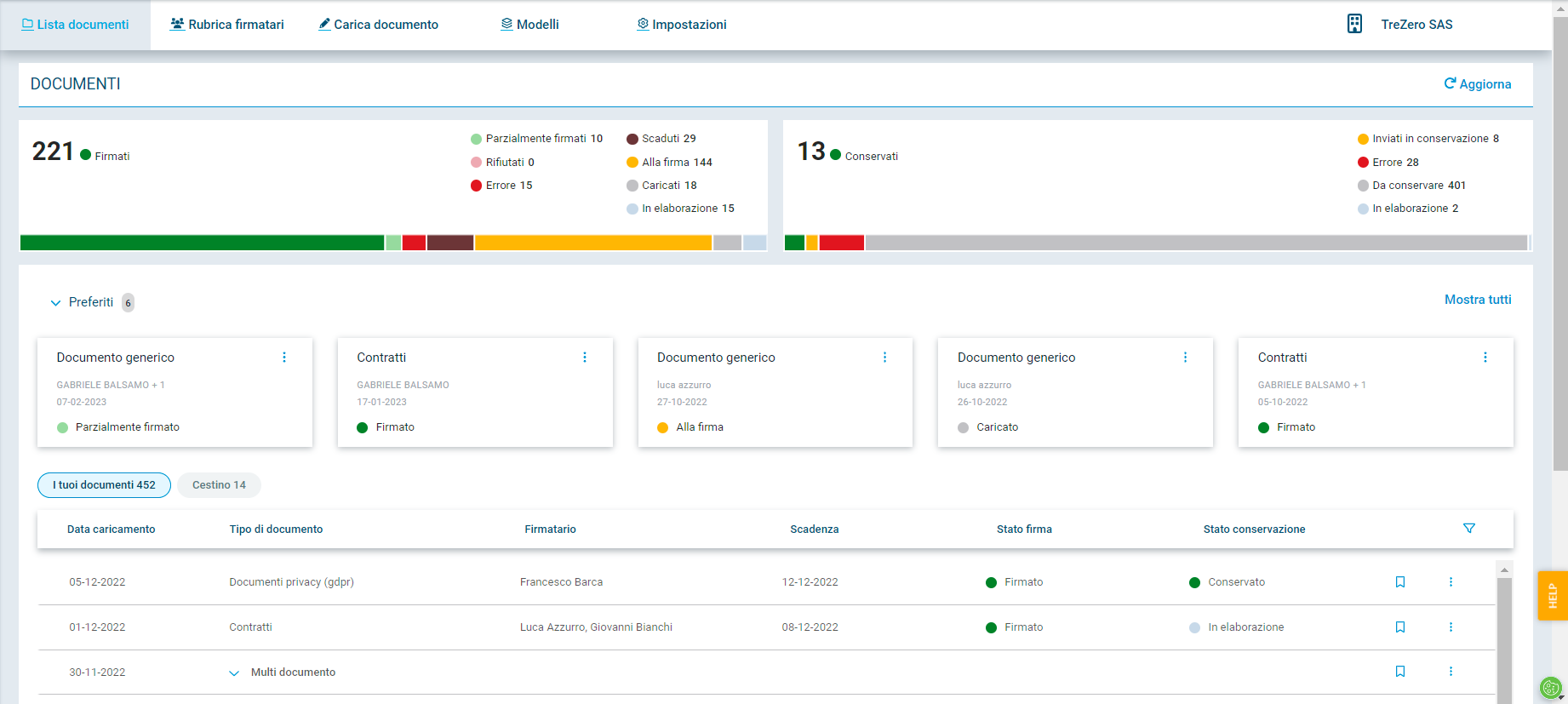Click the Stato conservazione column header
1568x704 pixels.
1254,529
